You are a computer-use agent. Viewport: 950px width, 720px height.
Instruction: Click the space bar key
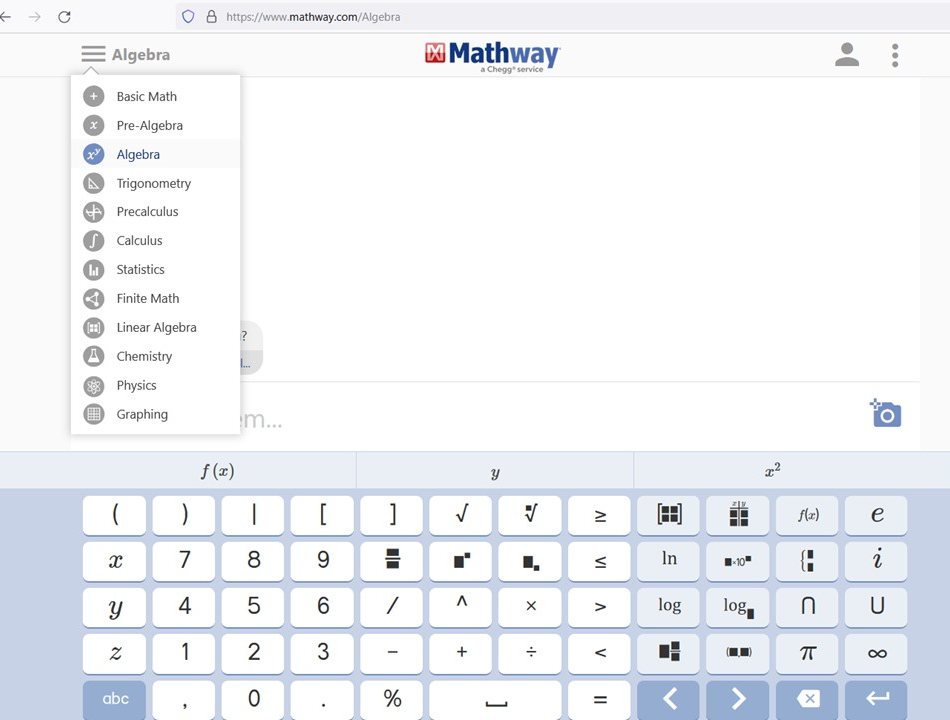coord(496,699)
